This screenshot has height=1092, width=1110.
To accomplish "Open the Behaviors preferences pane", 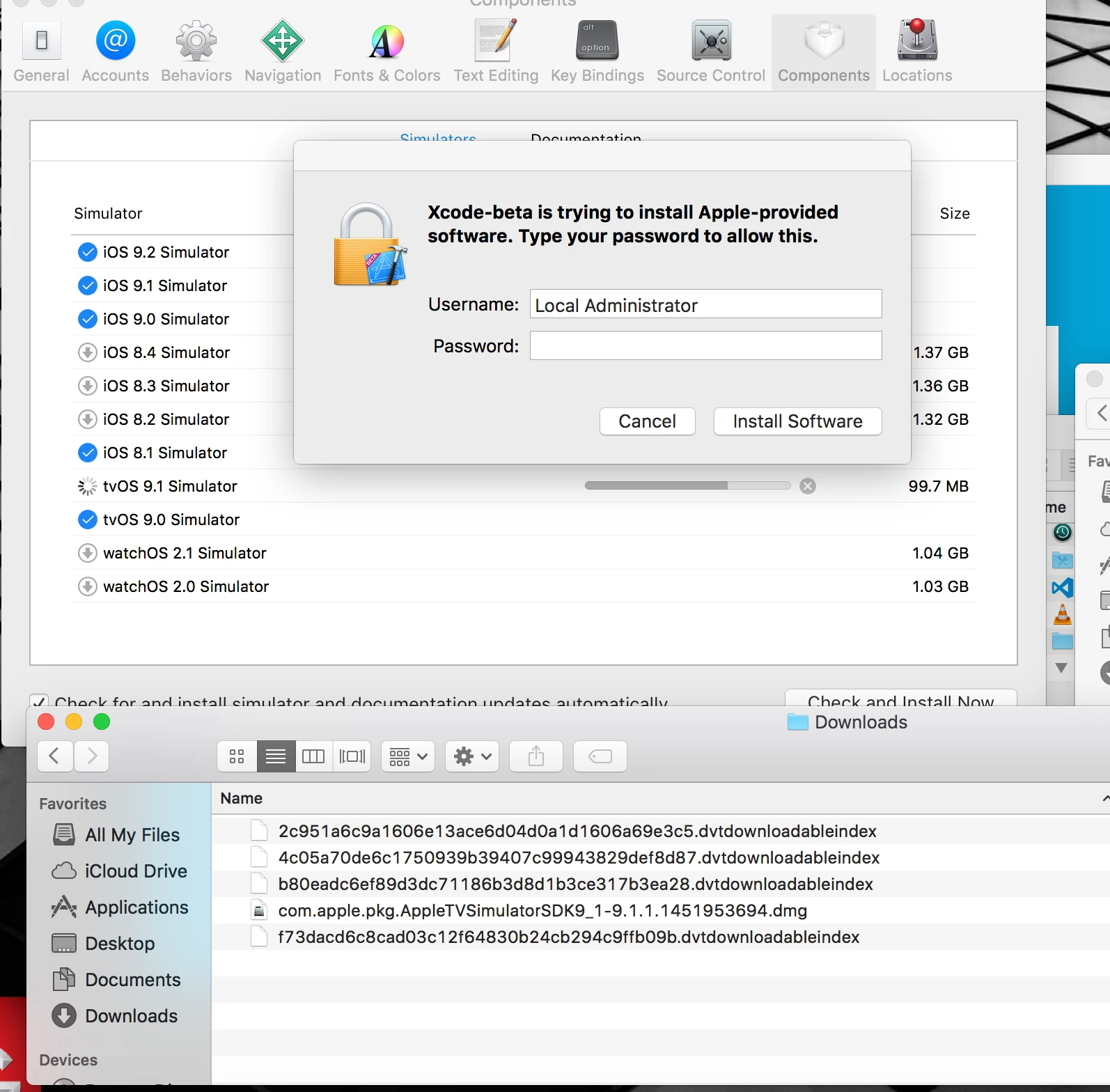I will click(196, 52).
